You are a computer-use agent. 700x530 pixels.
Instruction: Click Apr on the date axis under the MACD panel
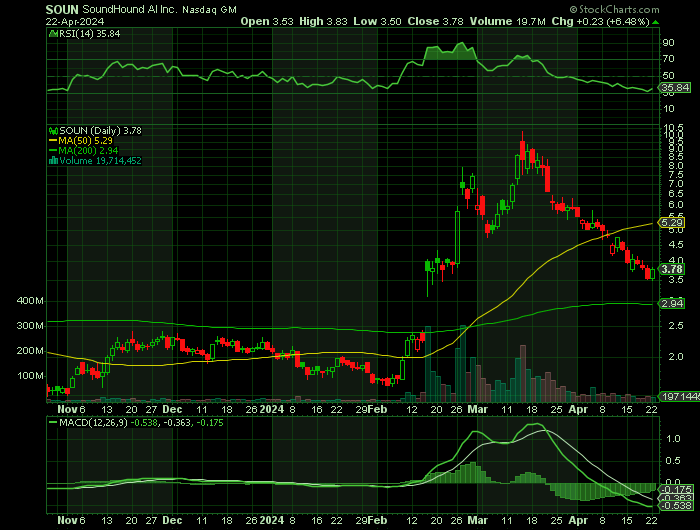pyautogui.click(x=578, y=521)
